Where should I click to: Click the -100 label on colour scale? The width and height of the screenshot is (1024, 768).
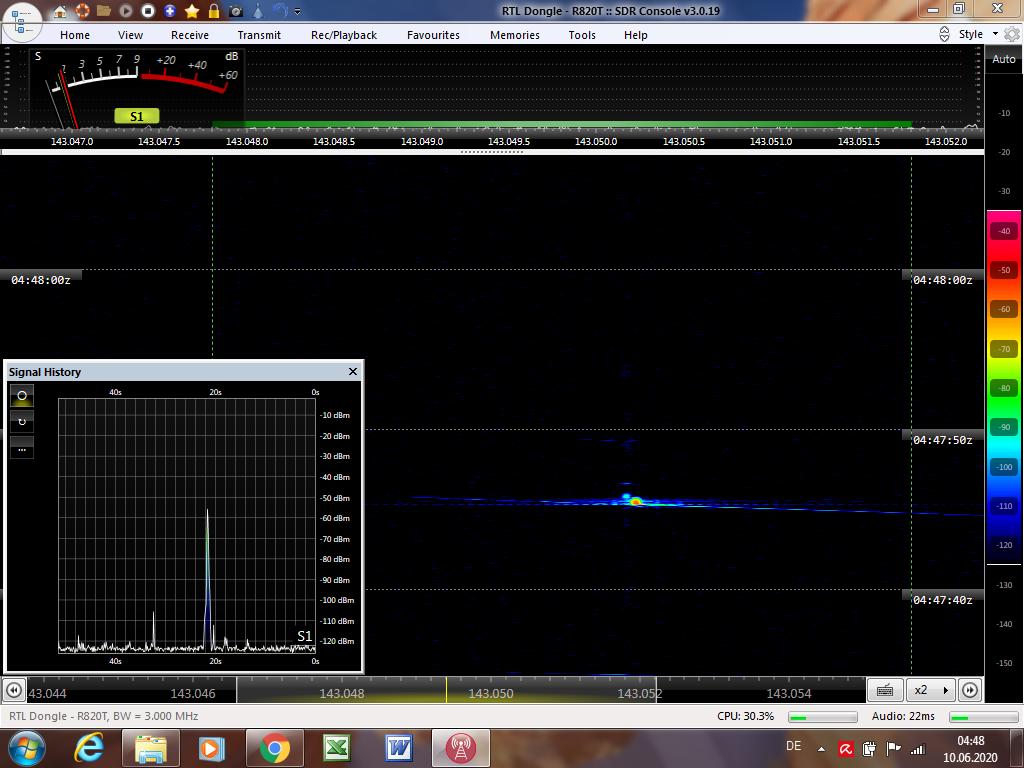[x=1004, y=467]
